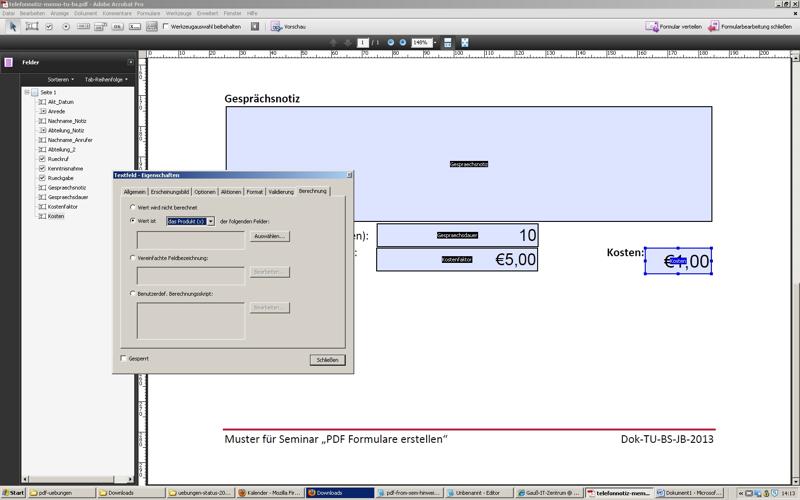The width and height of the screenshot is (800, 500).
Task: Select 'Benutzerdef. Berechnungsskript' radio button
Action: tap(133, 293)
